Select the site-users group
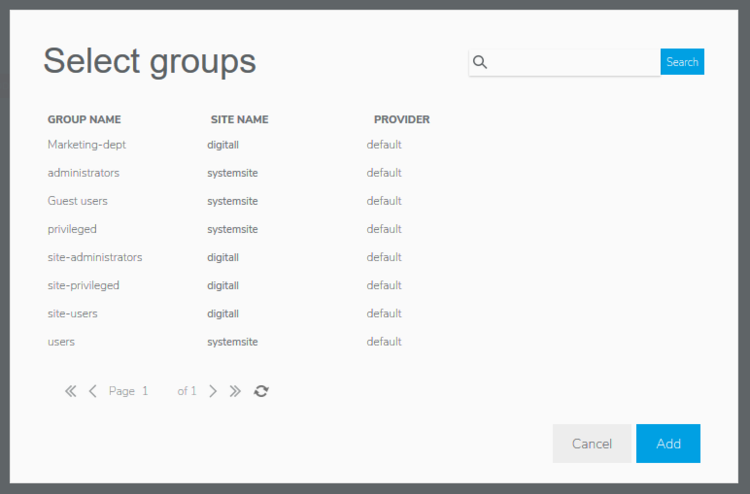Screen dimensions: 750x494 (72, 314)
